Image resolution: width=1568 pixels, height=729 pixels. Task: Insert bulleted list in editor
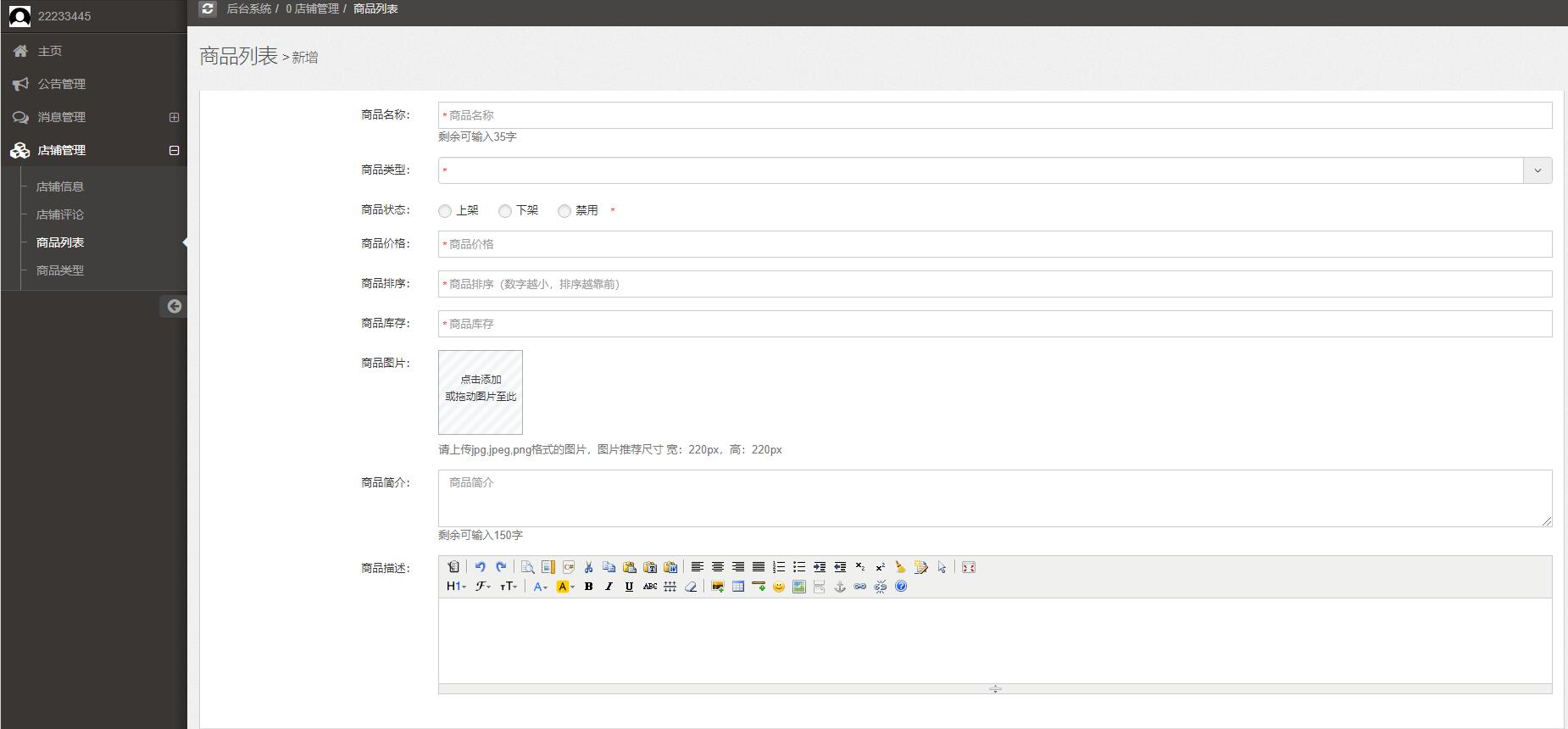coord(798,567)
